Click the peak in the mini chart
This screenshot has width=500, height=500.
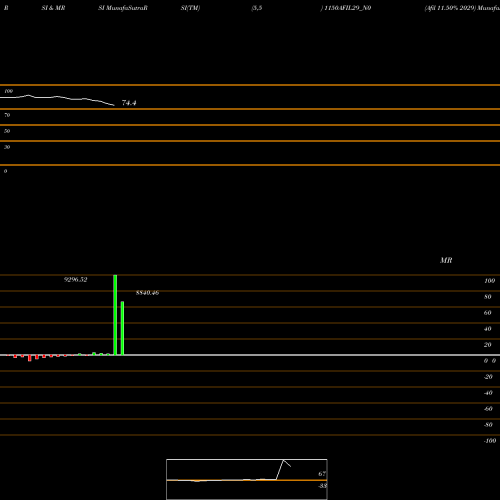(284, 460)
